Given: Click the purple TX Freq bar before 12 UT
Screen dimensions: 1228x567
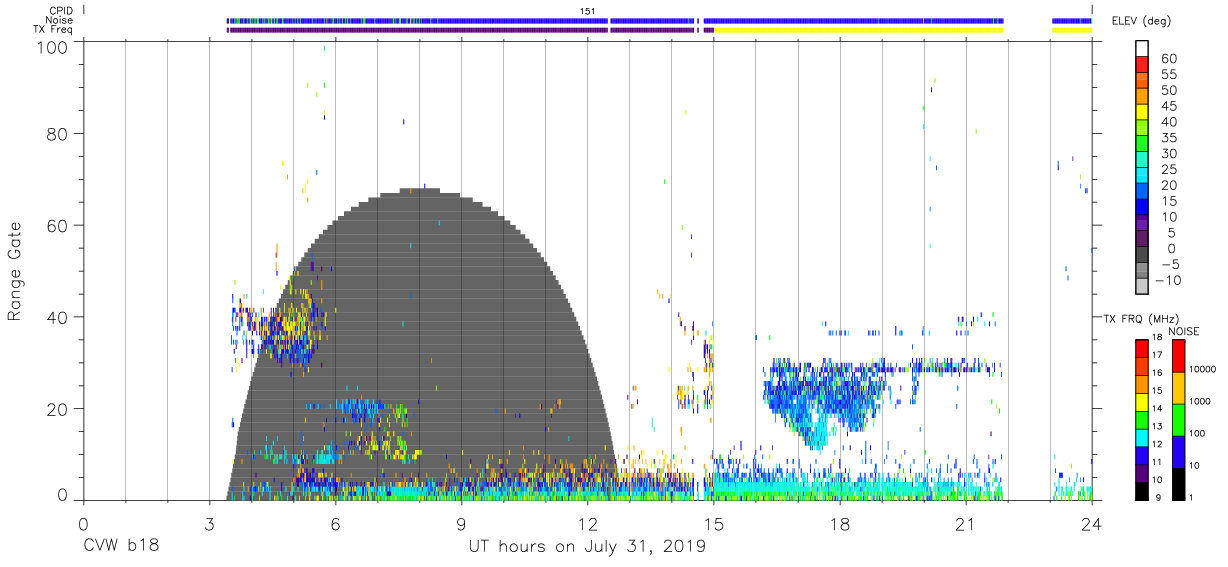Looking at the screenshot, I should click(x=418, y=30).
